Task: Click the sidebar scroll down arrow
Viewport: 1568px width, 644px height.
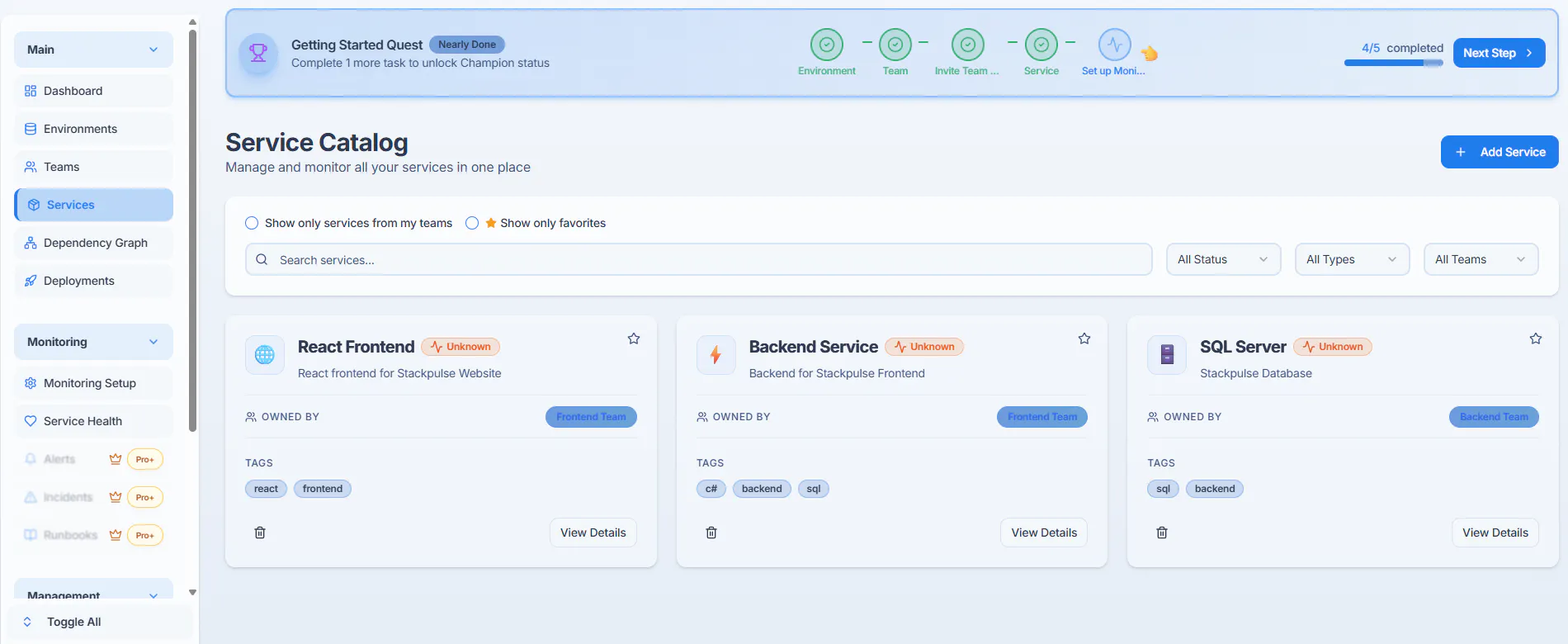Action: point(192,592)
